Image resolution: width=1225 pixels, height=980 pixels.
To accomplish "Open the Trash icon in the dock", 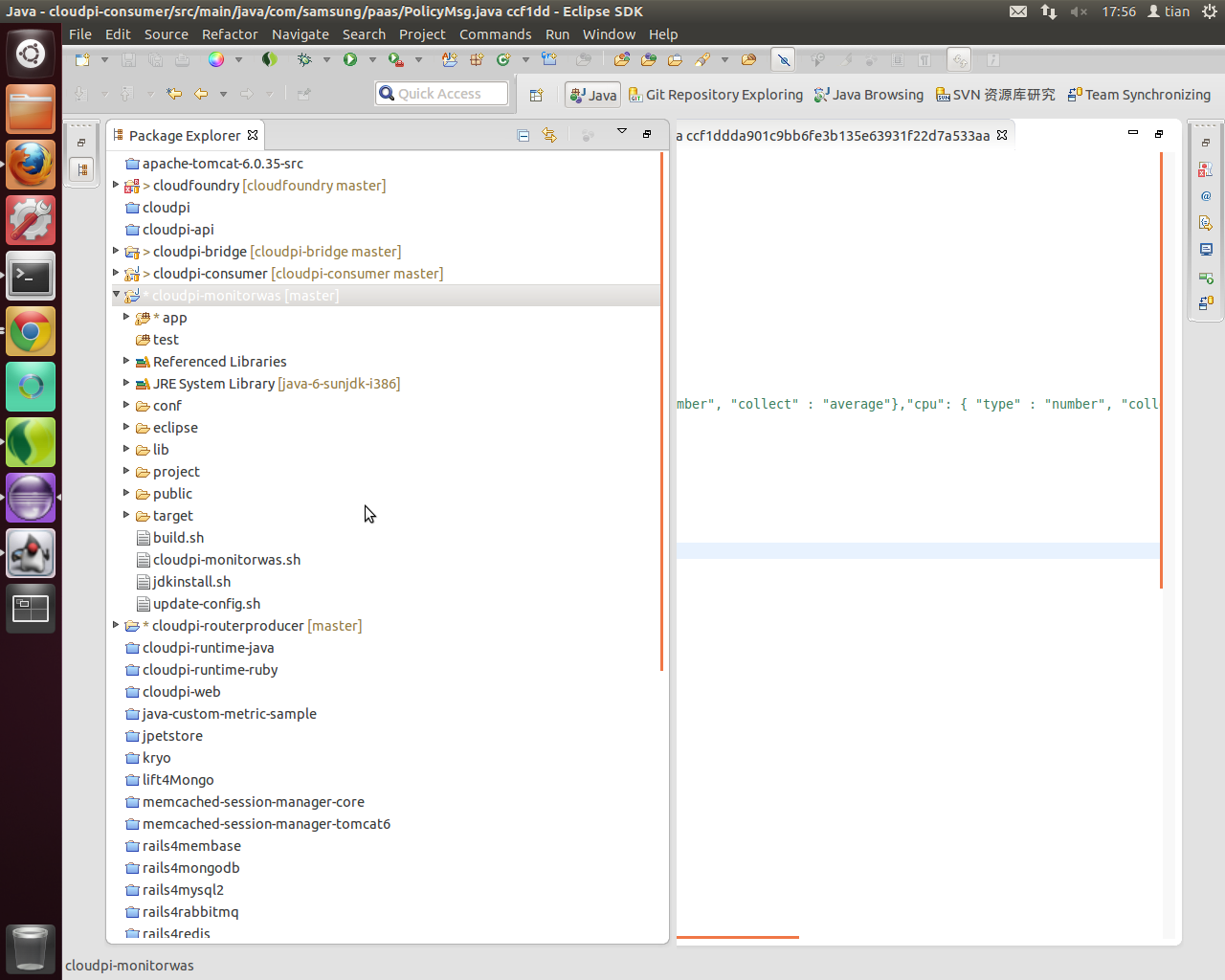I will pos(31,949).
